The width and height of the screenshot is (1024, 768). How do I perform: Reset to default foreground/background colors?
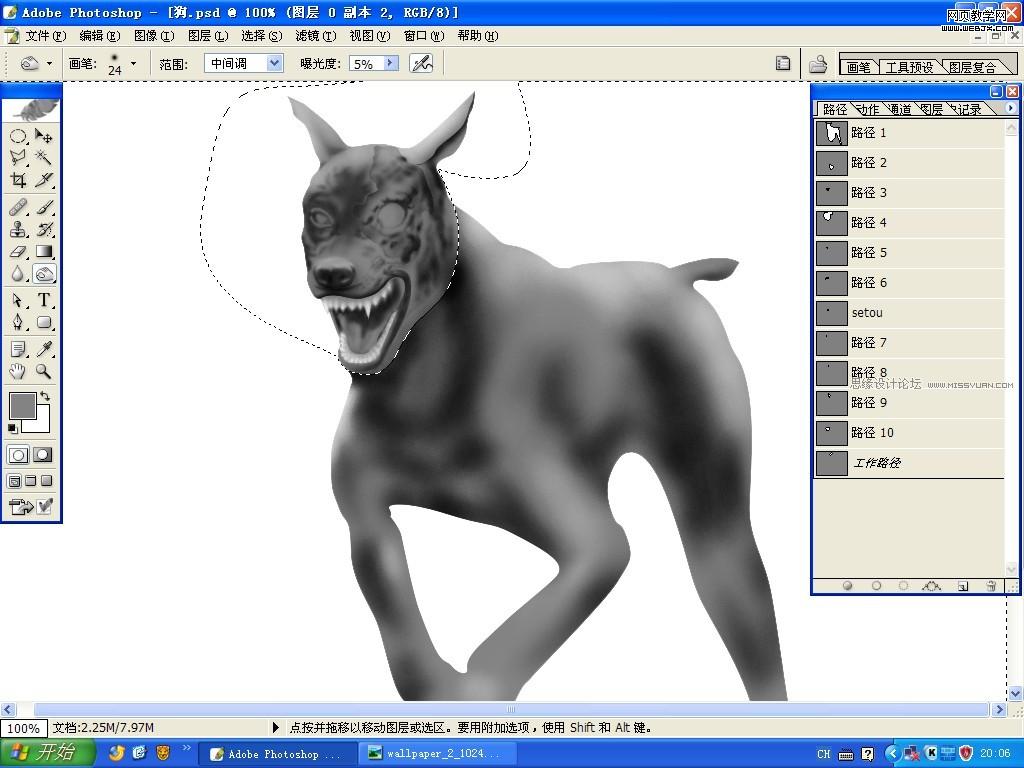click(12, 428)
